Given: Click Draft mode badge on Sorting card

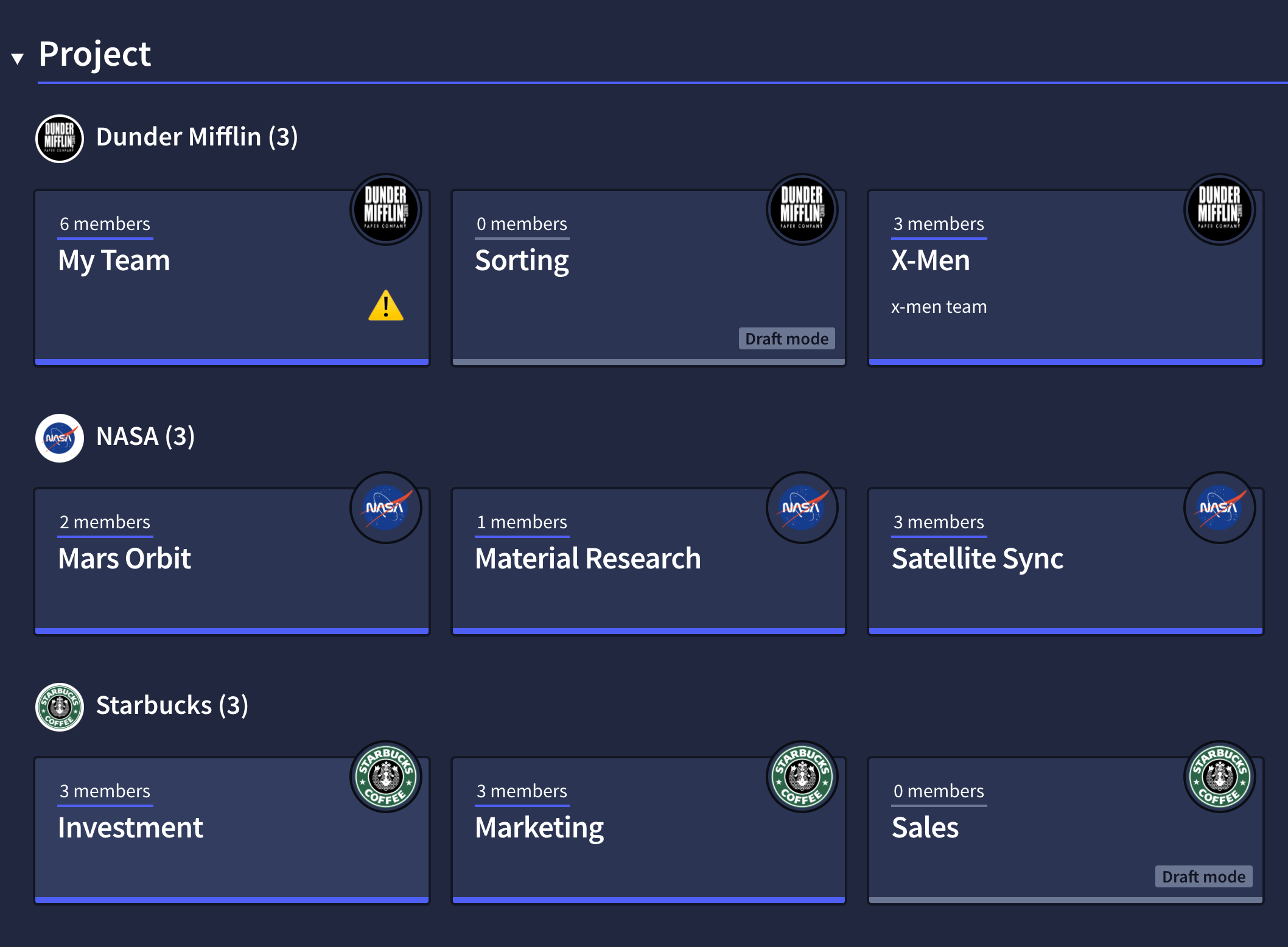Looking at the screenshot, I should (x=786, y=338).
